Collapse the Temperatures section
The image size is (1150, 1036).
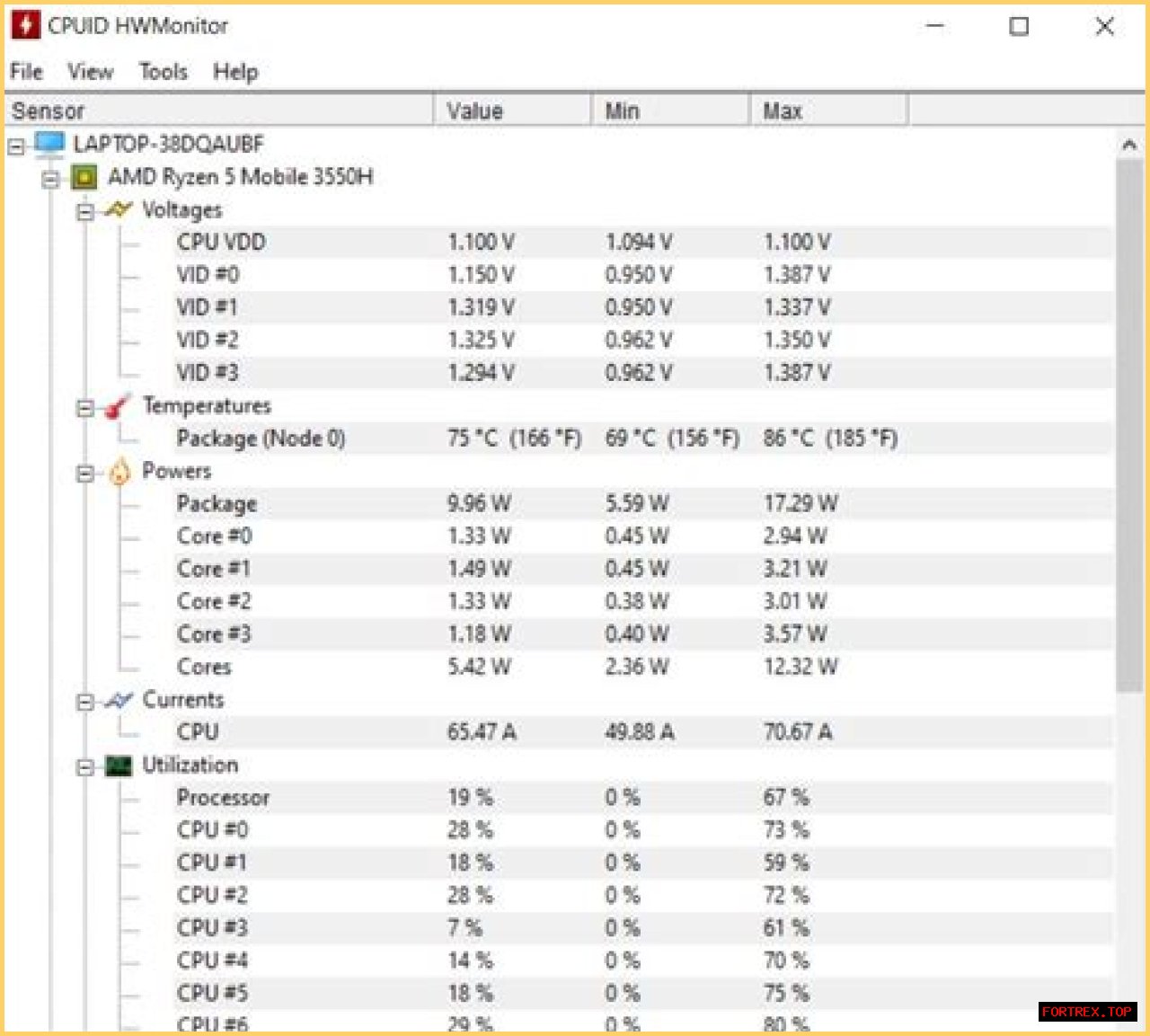click(85, 408)
